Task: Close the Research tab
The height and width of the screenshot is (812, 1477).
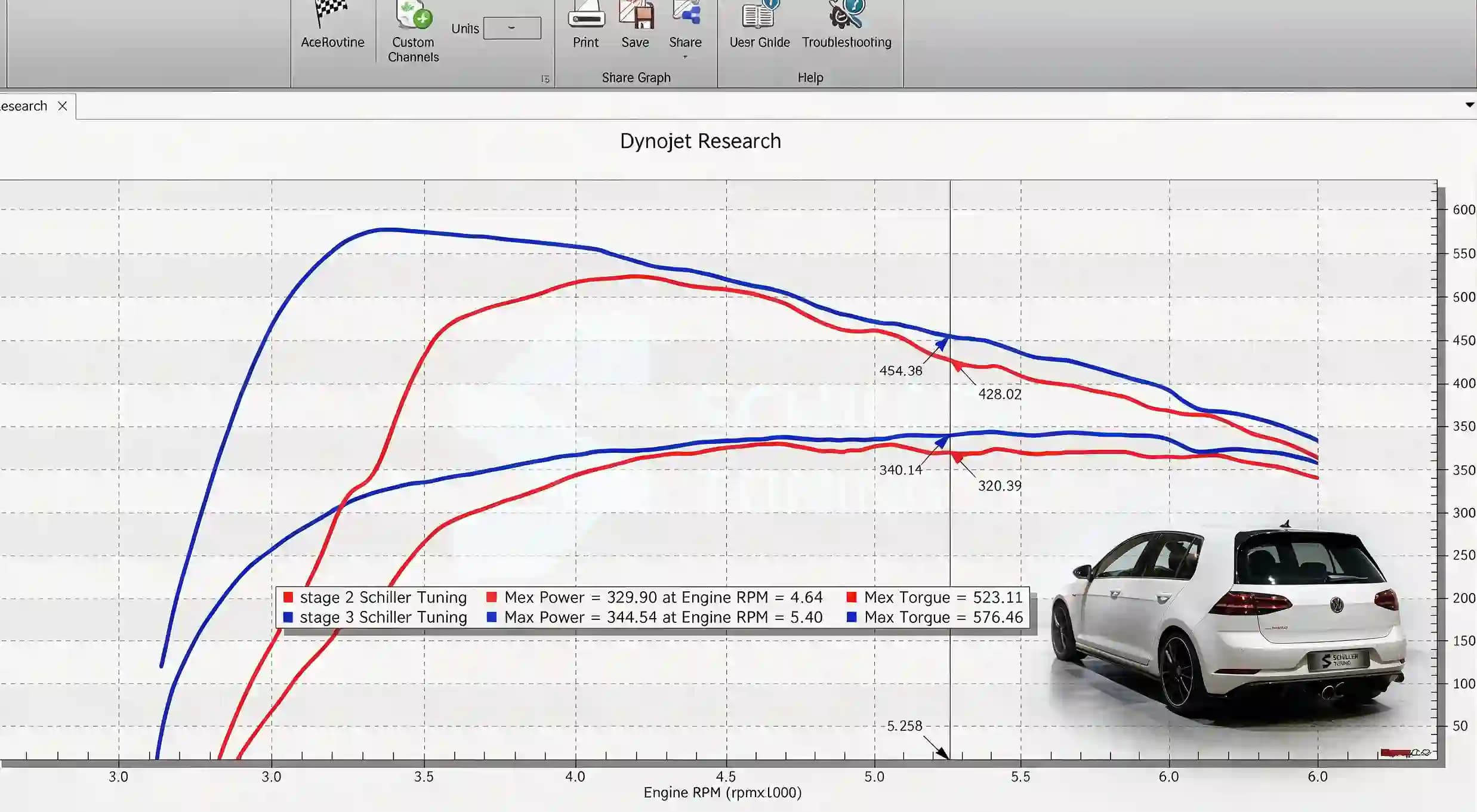Action: (62, 106)
